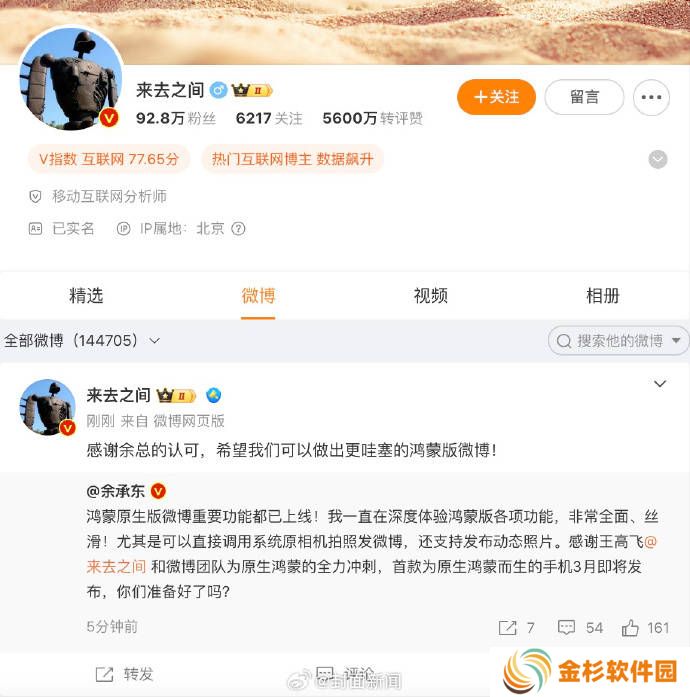Image resolution: width=690 pixels, height=697 pixels.
Task: Click the search magnifier icon in Weibo search
Action: pyautogui.click(x=563, y=341)
